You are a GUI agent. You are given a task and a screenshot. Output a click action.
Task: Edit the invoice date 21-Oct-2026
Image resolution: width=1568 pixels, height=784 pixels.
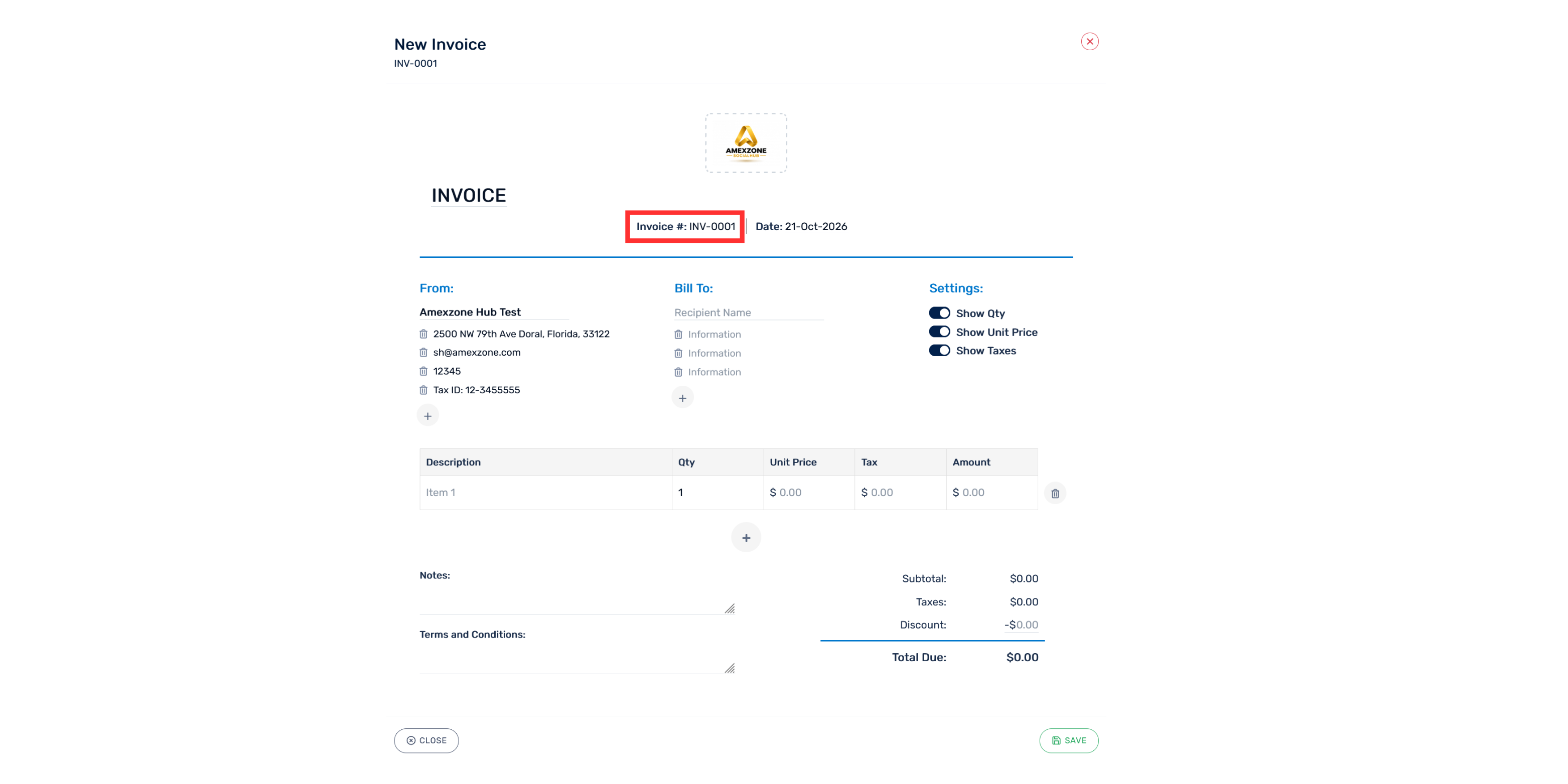point(816,226)
